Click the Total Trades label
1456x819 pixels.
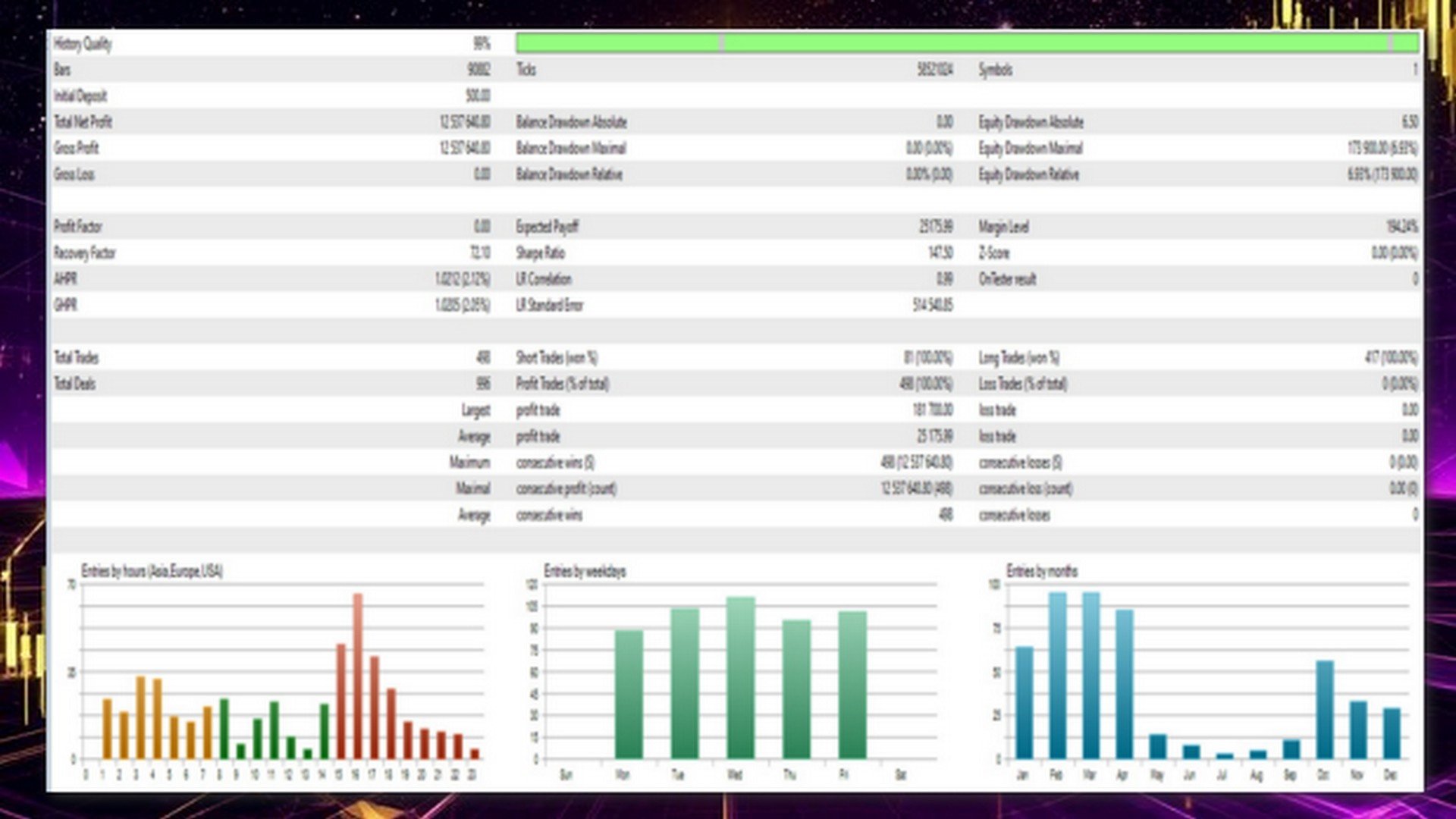click(x=77, y=357)
